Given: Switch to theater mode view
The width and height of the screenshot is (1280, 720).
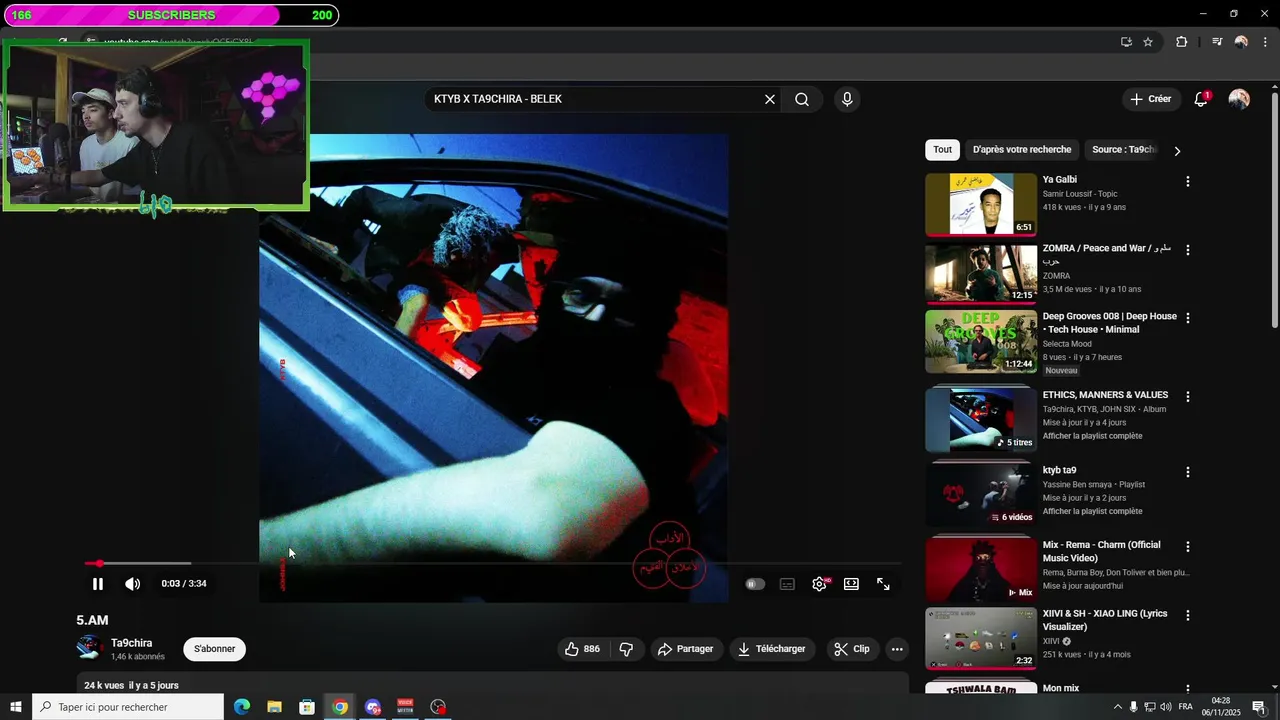Looking at the screenshot, I should 851,584.
